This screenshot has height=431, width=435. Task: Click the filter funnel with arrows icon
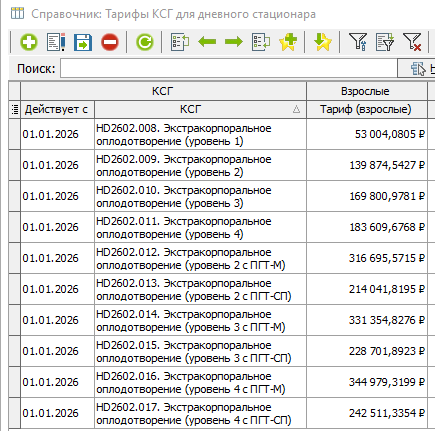(358, 42)
